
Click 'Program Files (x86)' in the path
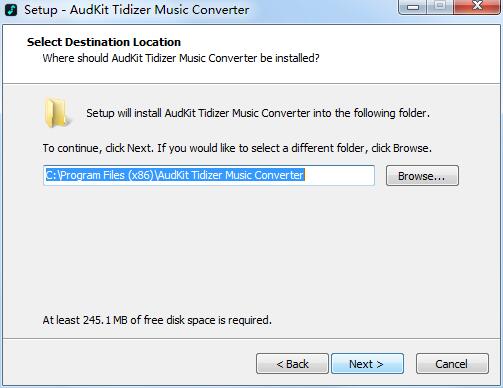pyautogui.click(x=107, y=175)
